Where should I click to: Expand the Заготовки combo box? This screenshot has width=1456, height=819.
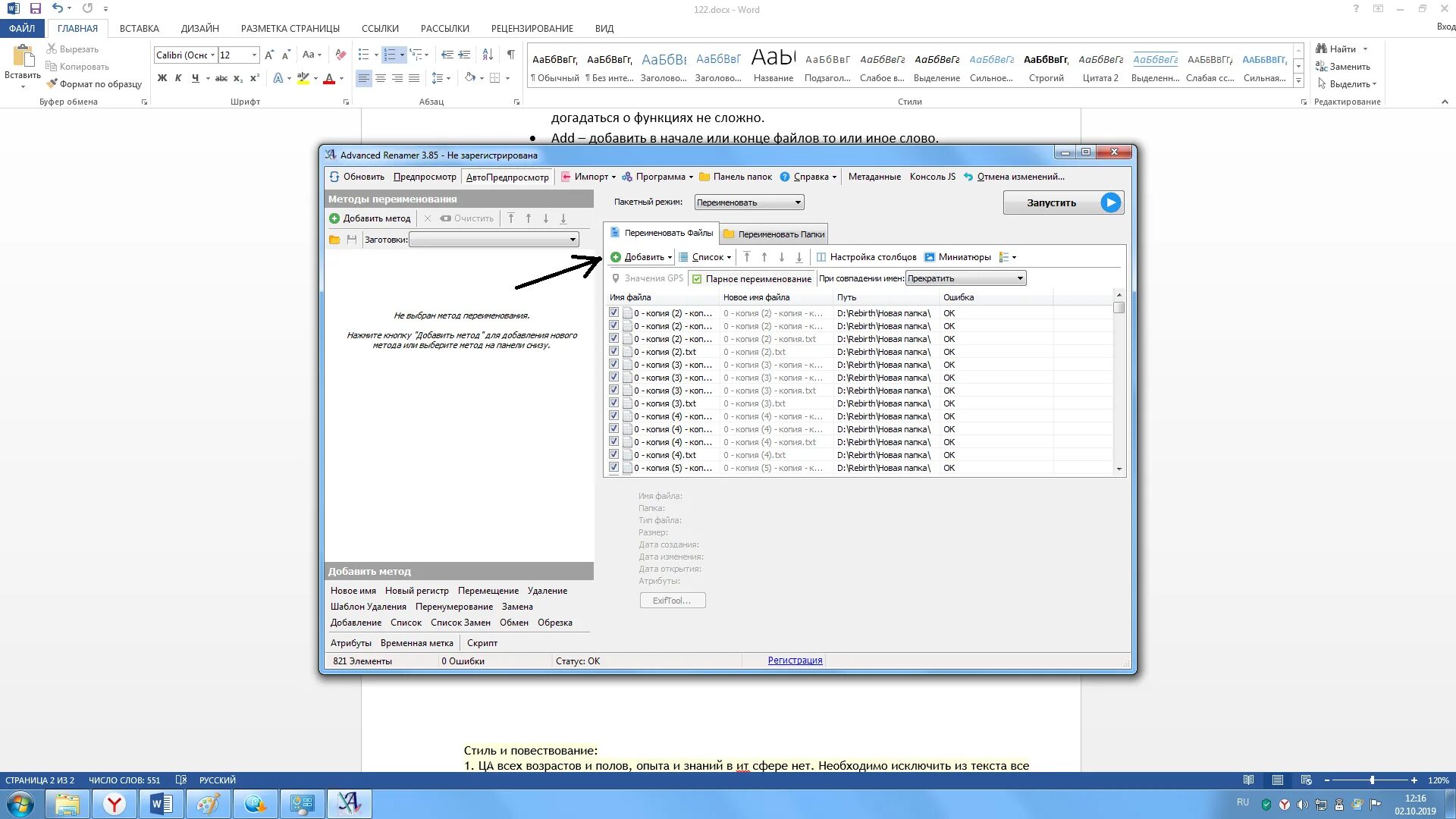pos(573,240)
